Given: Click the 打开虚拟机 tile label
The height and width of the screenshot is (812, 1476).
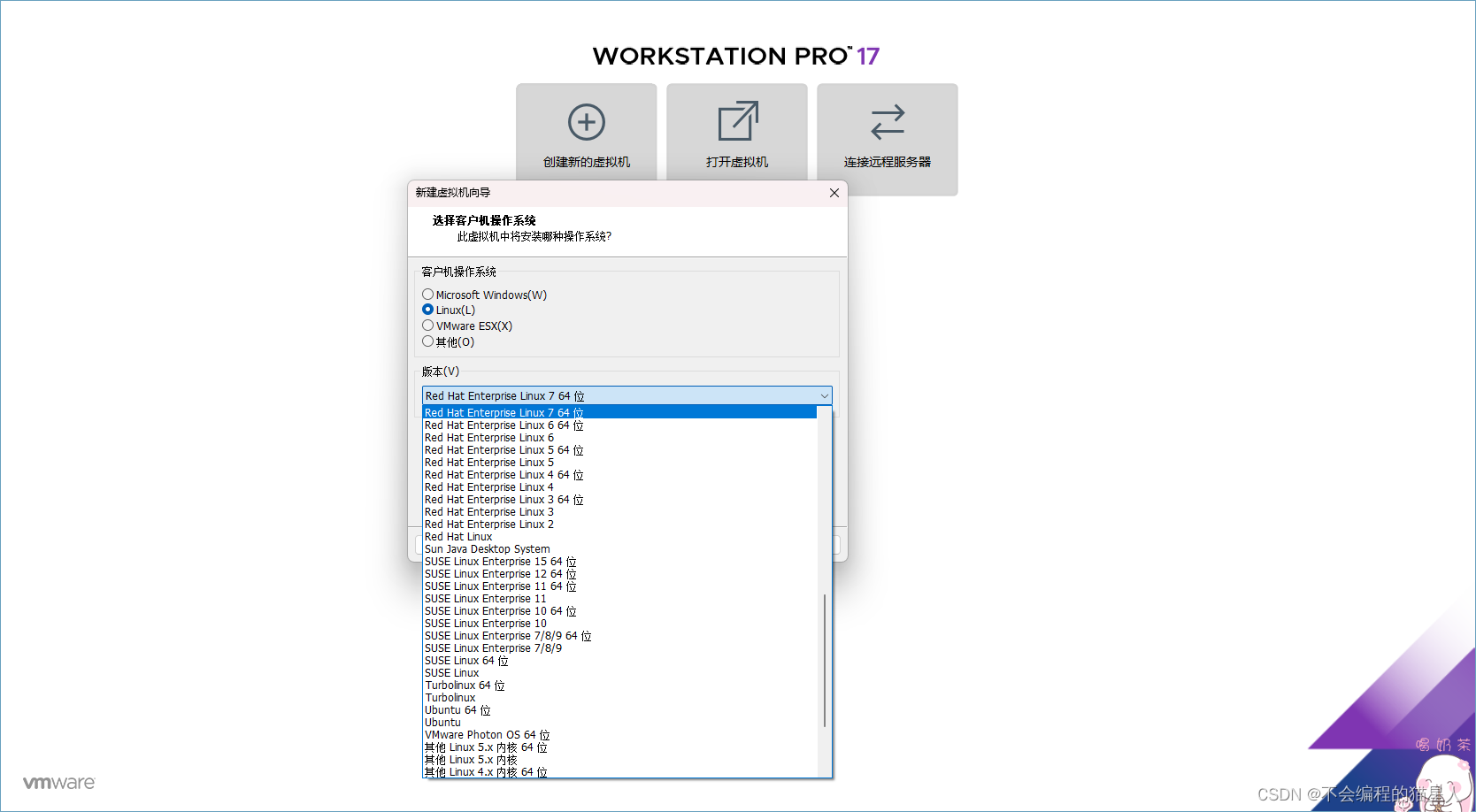Looking at the screenshot, I should (x=737, y=162).
